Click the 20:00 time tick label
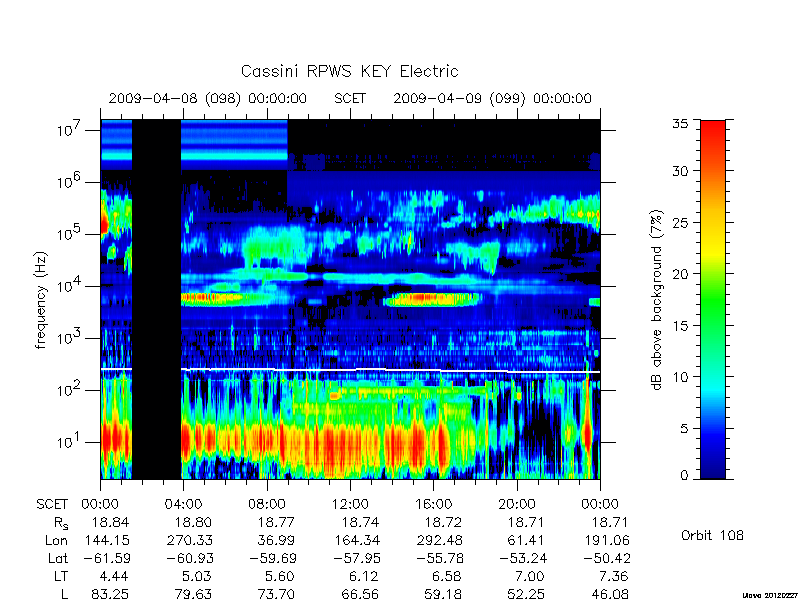800x600 pixels. click(x=516, y=504)
